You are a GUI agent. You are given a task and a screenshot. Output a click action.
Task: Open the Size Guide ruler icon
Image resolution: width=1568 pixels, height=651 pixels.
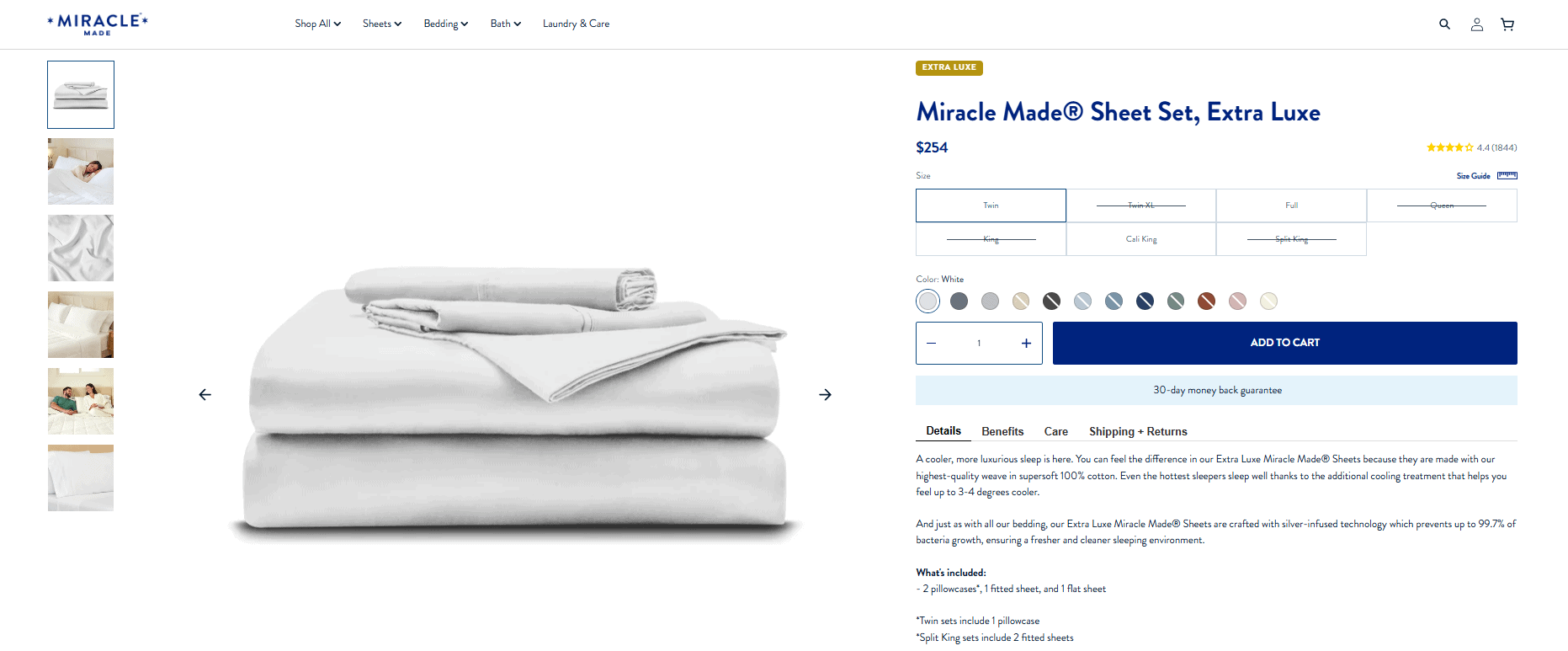coord(1507,176)
